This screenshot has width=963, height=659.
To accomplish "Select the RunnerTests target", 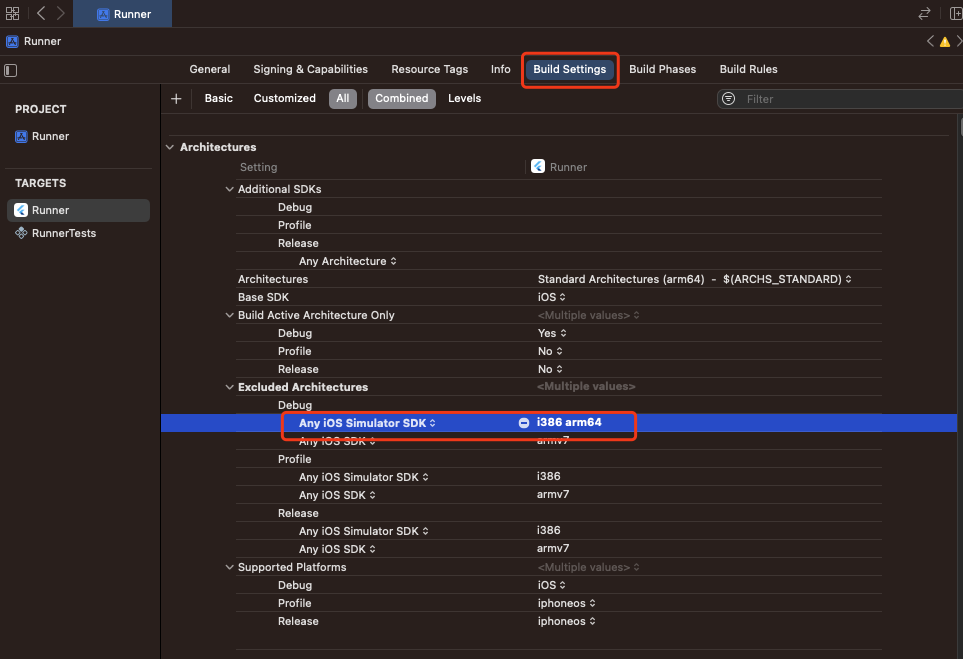I will pyautogui.click(x=64, y=233).
